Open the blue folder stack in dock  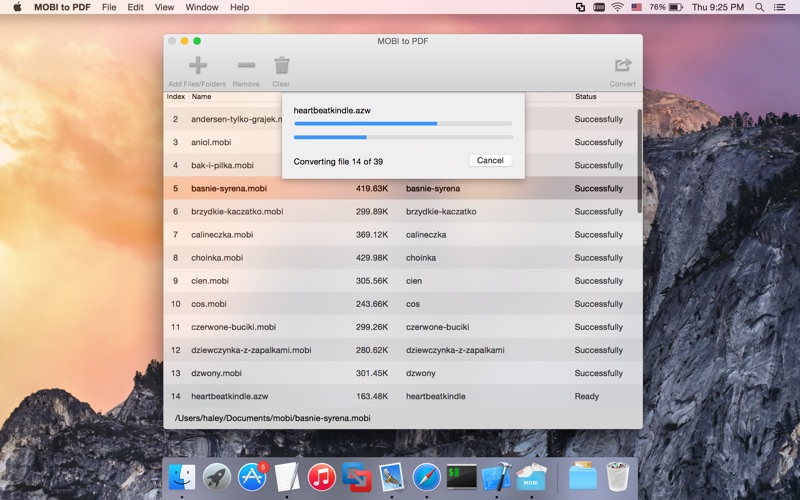(583, 478)
